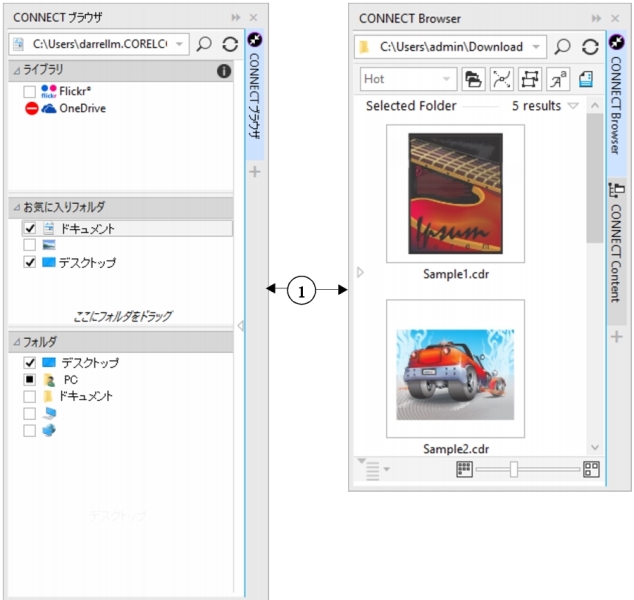Click the info icon in ライブラリ header
Viewport: 634px width, 600px height.
pyautogui.click(x=224, y=71)
